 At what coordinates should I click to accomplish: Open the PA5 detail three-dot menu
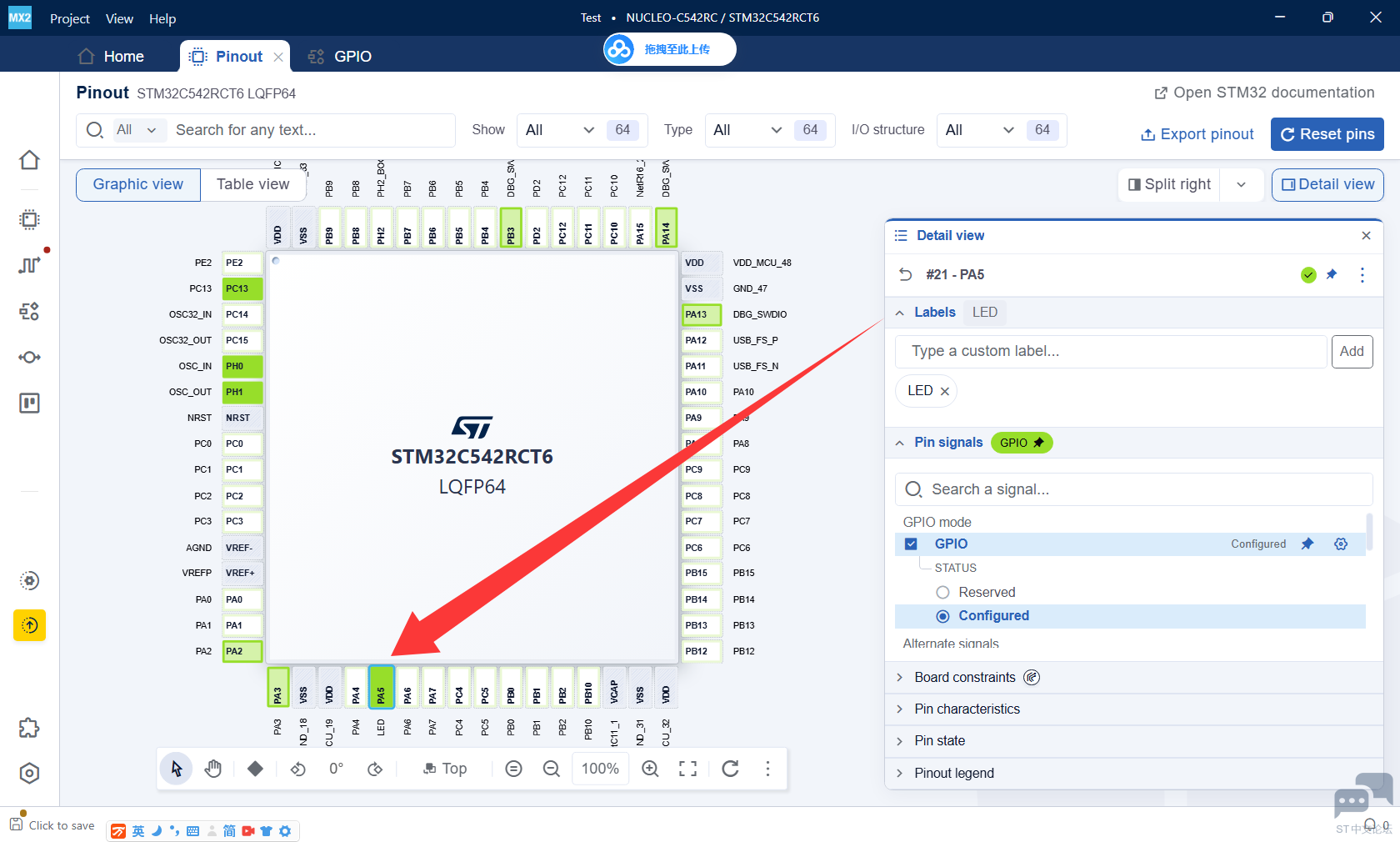click(x=1362, y=274)
